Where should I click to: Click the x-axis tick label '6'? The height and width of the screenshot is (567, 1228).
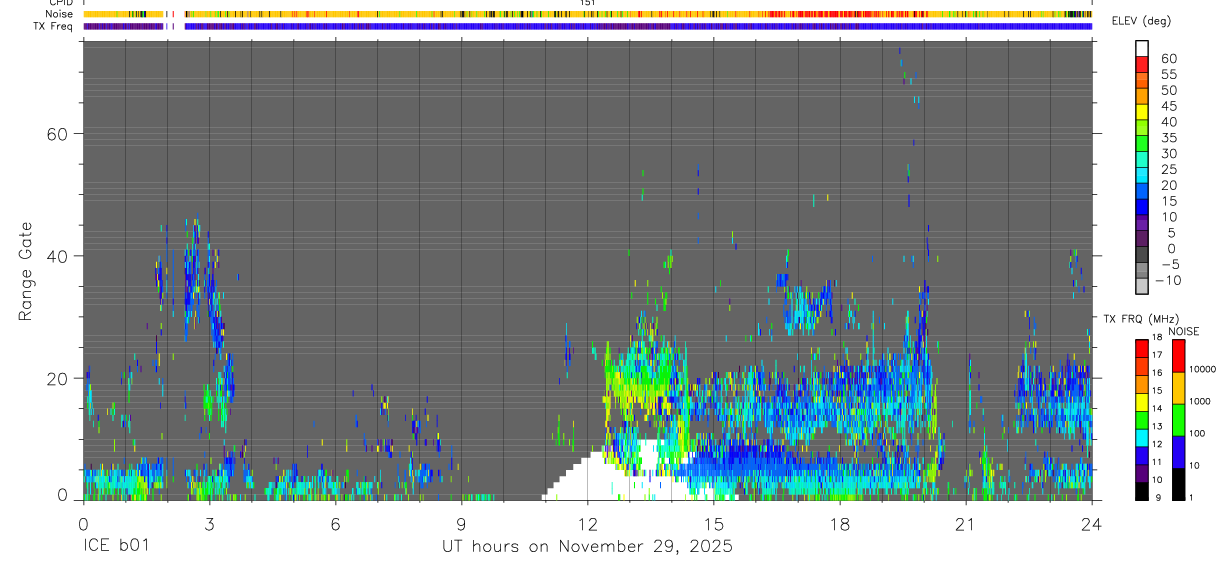pos(335,523)
